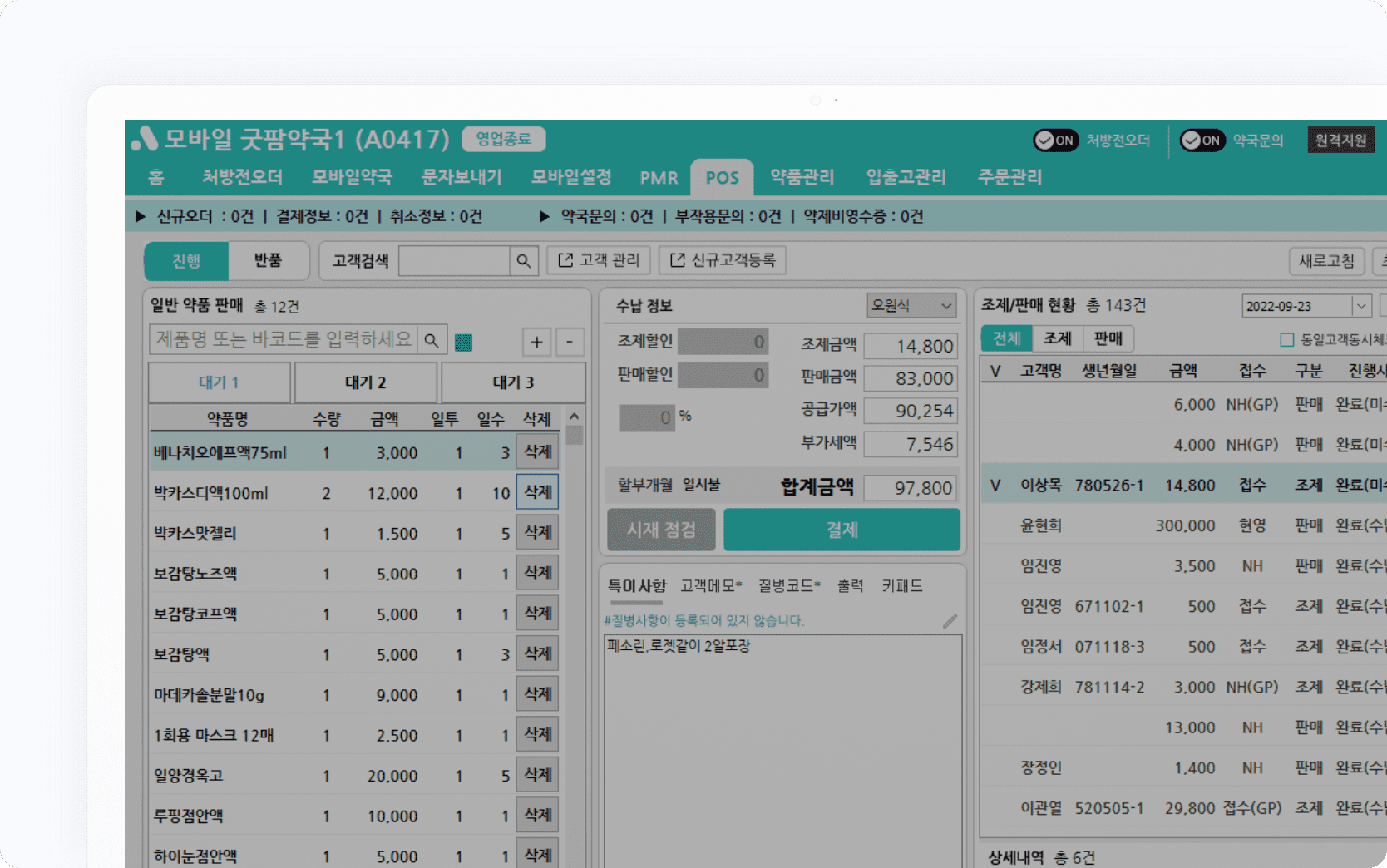Click the product search magnifier icon
The width and height of the screenshot is (1387, 868).
click(432, 340)
